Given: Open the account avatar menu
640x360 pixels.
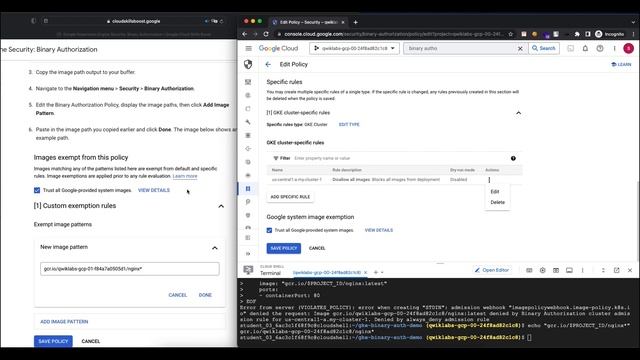Looking at the screenshot, I should coord(629,48).
